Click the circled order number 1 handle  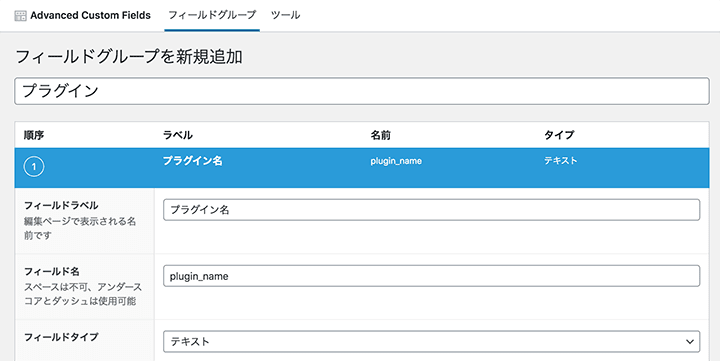(x=34, y=167)
